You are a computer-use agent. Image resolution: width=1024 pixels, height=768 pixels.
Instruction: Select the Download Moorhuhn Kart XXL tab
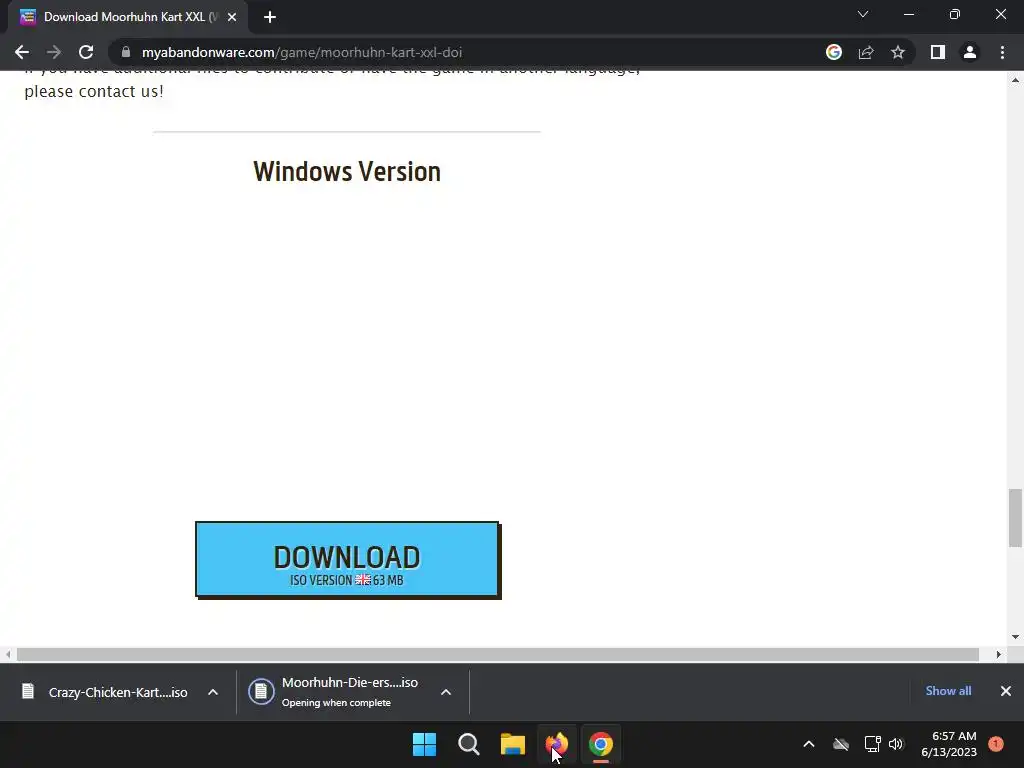tap(127, 17)
